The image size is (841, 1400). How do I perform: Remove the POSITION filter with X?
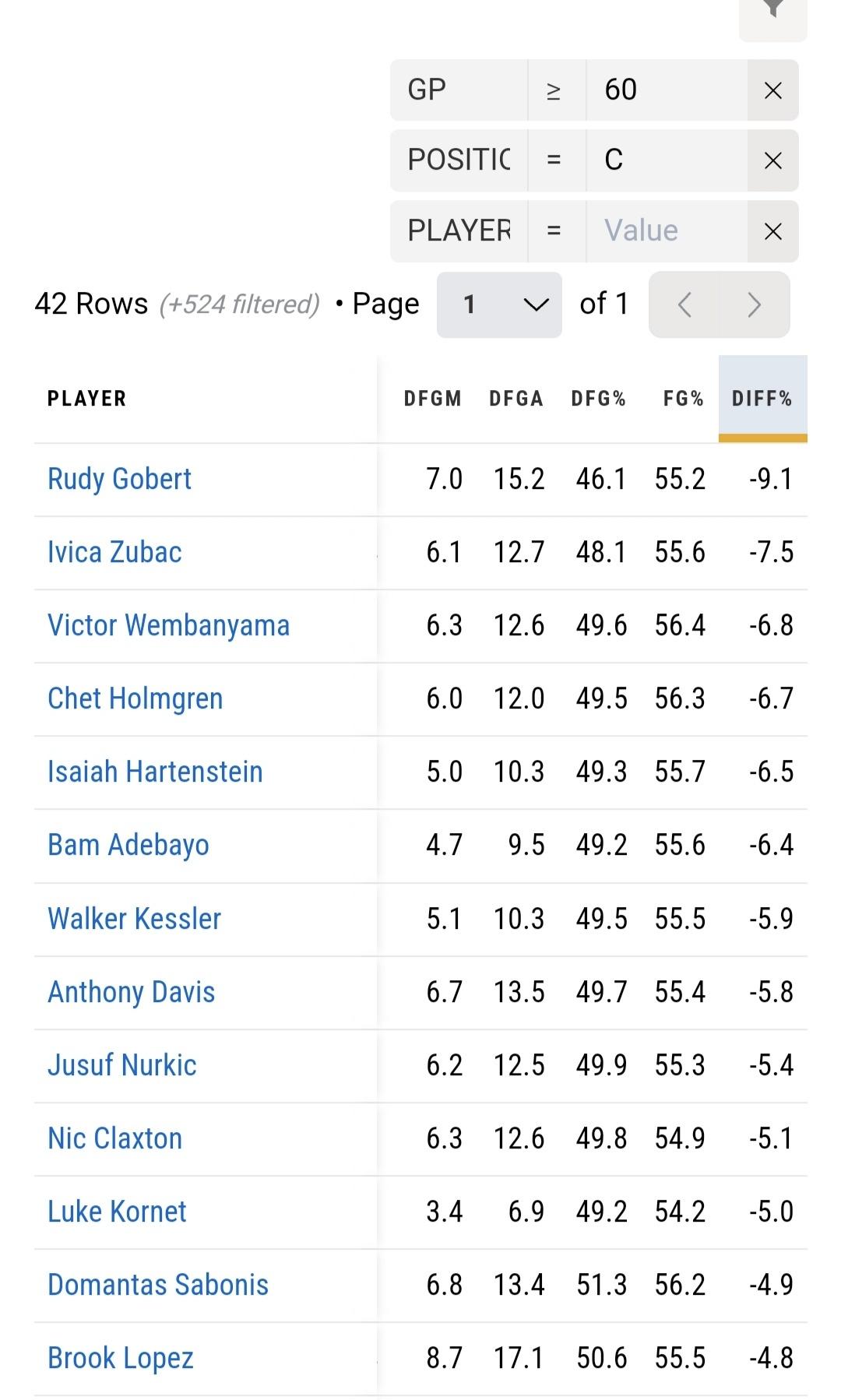[x=772, y=161]
